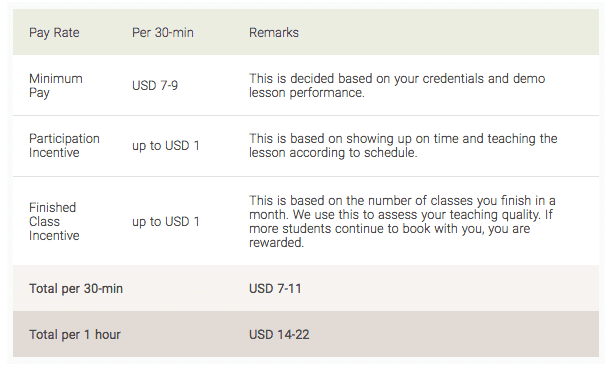
Task: Click the Pay Rate column header
Action: [x=54, y=33]
